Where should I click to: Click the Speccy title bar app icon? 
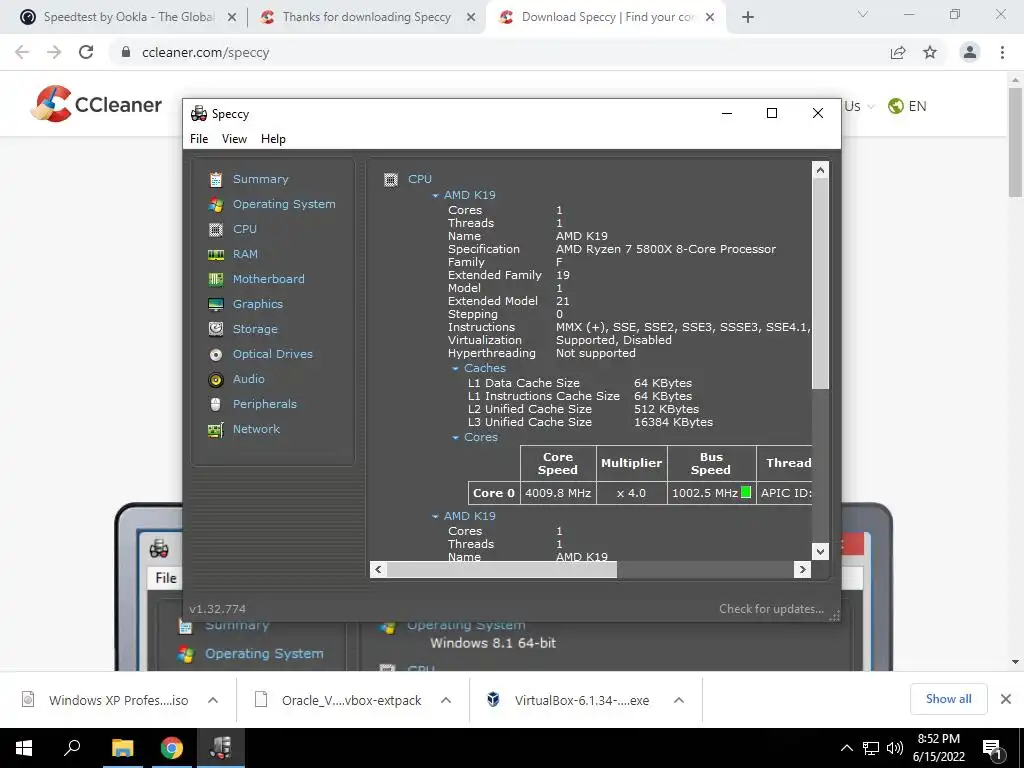tap(199, 114)
